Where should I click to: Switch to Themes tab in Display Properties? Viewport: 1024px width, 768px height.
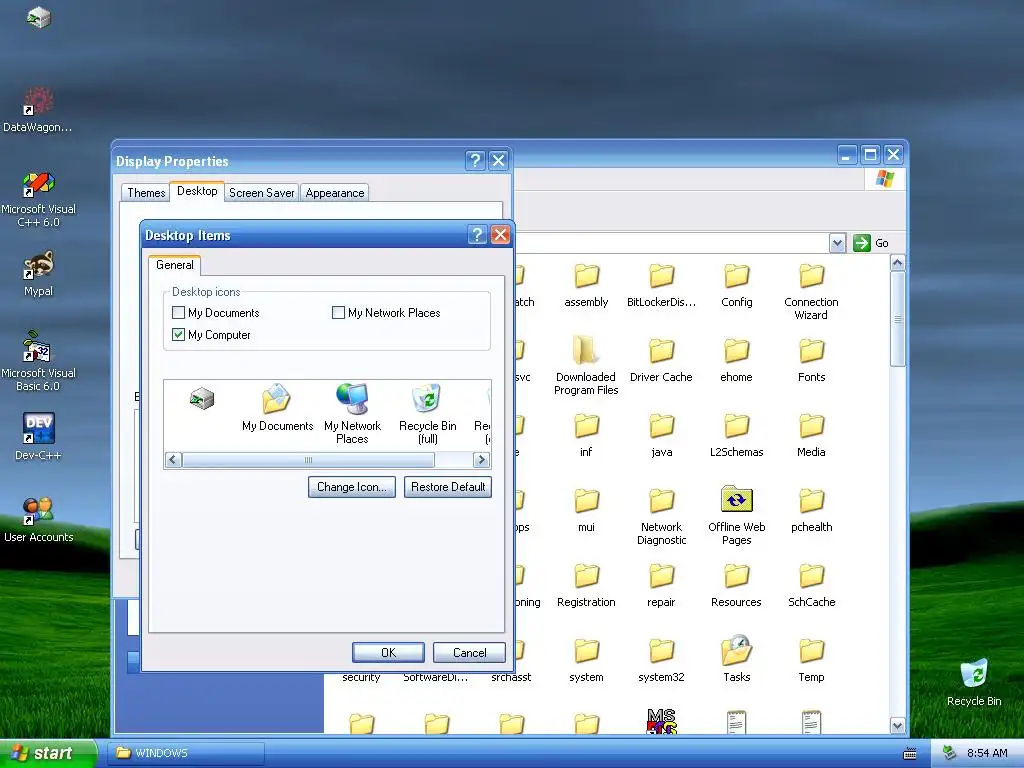146,193
